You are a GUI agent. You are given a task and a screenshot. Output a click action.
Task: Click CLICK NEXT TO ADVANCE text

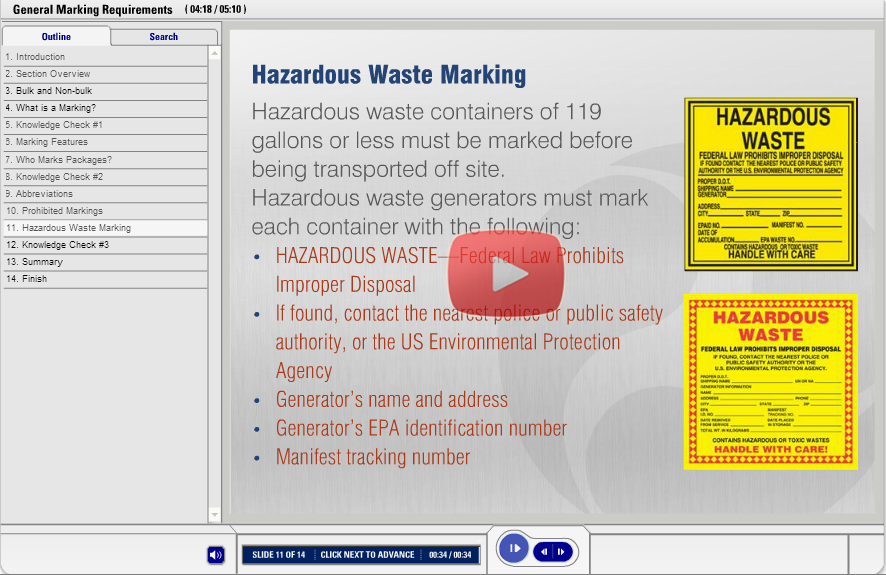367,555
